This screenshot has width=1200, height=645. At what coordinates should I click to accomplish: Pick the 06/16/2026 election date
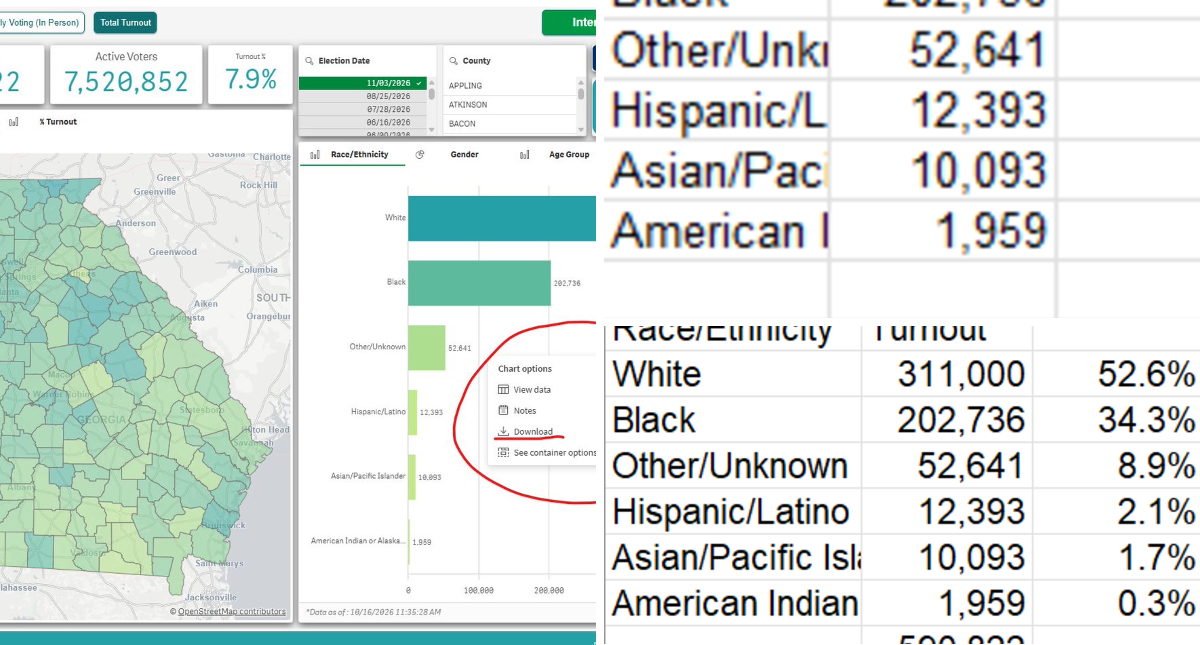[363, 122]
